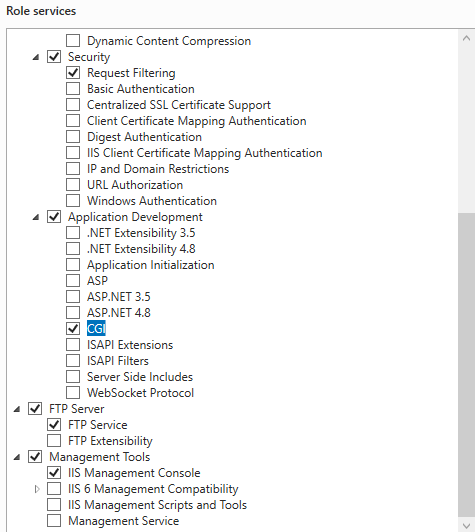Enable Centralized SSL Certificate Support
Screen dimensions: 475x532
[73, 104]
